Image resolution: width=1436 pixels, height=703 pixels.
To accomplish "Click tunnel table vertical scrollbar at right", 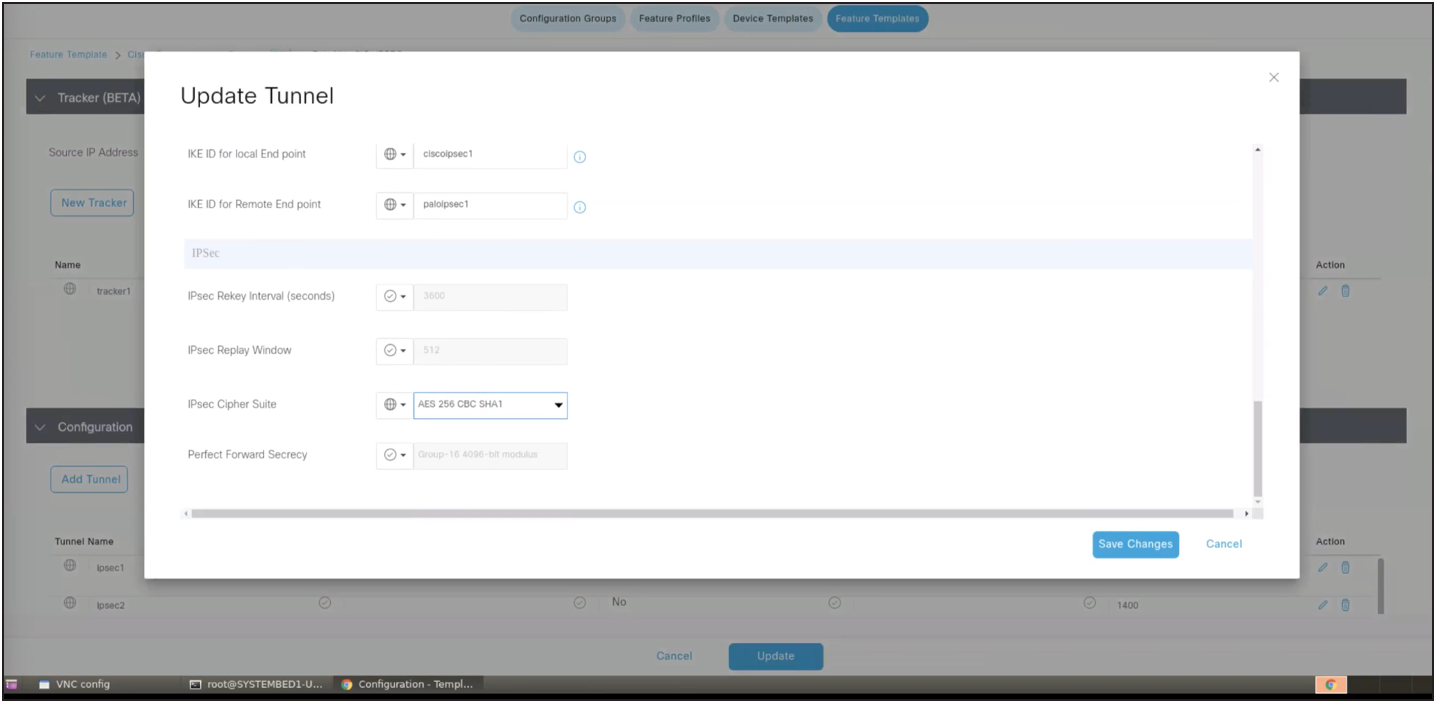I will click(1383, 585).
